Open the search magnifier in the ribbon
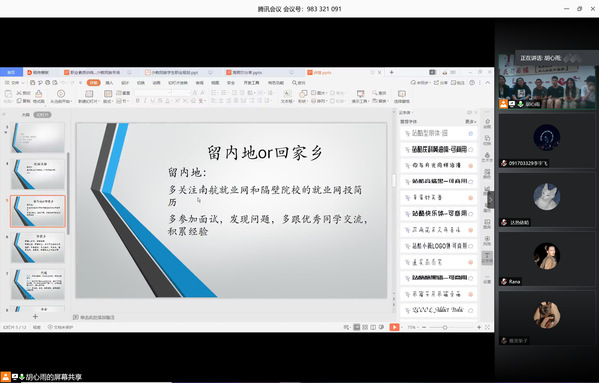 click(295, 82)
